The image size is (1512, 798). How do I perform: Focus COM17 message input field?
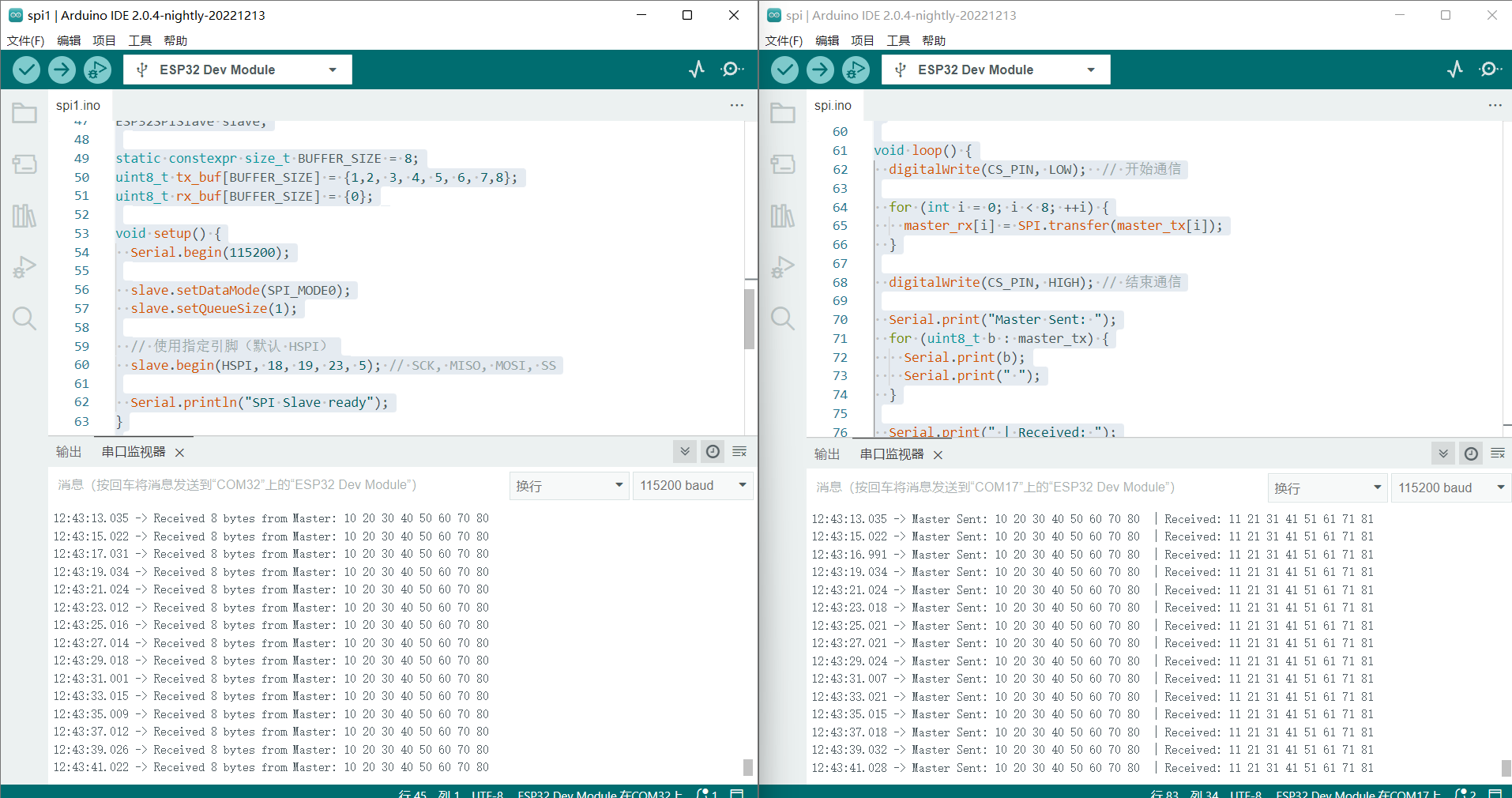point(1036,487)
